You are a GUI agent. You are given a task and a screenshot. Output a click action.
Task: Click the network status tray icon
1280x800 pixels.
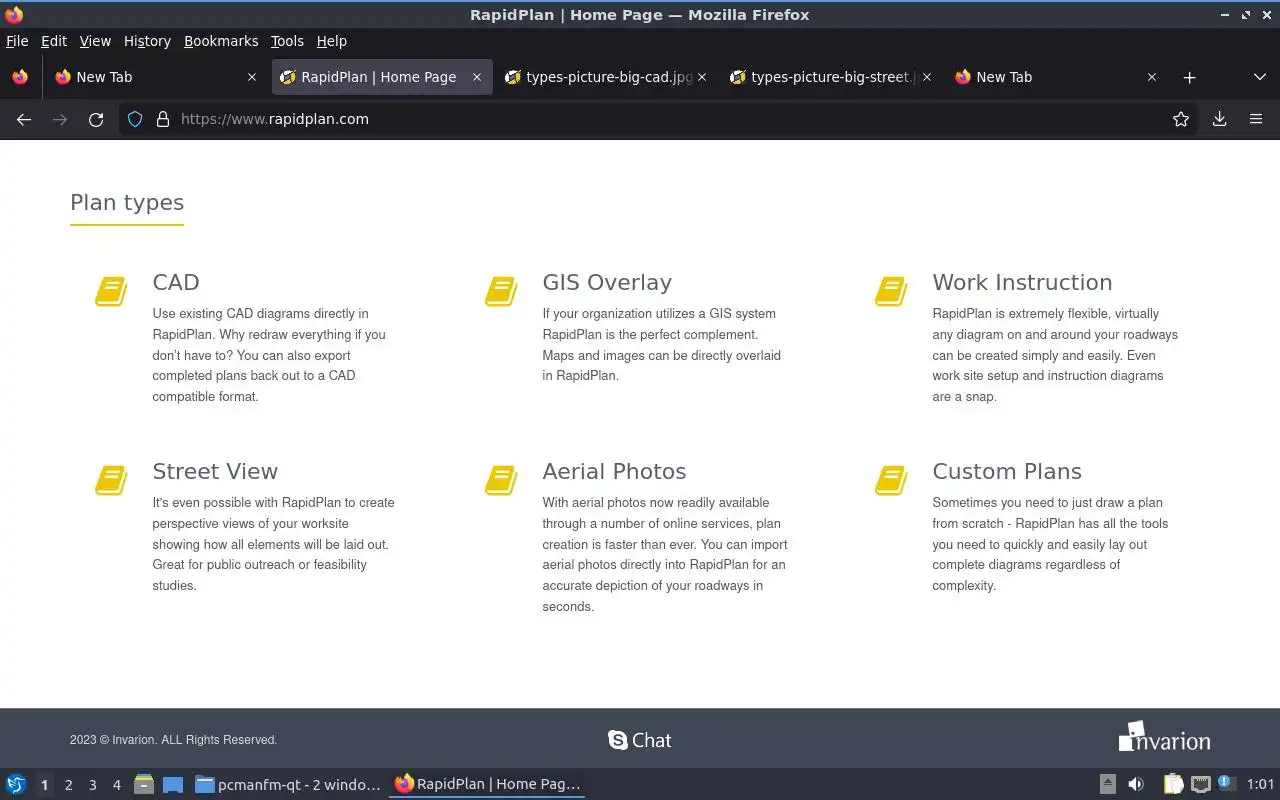(1200, 785)
